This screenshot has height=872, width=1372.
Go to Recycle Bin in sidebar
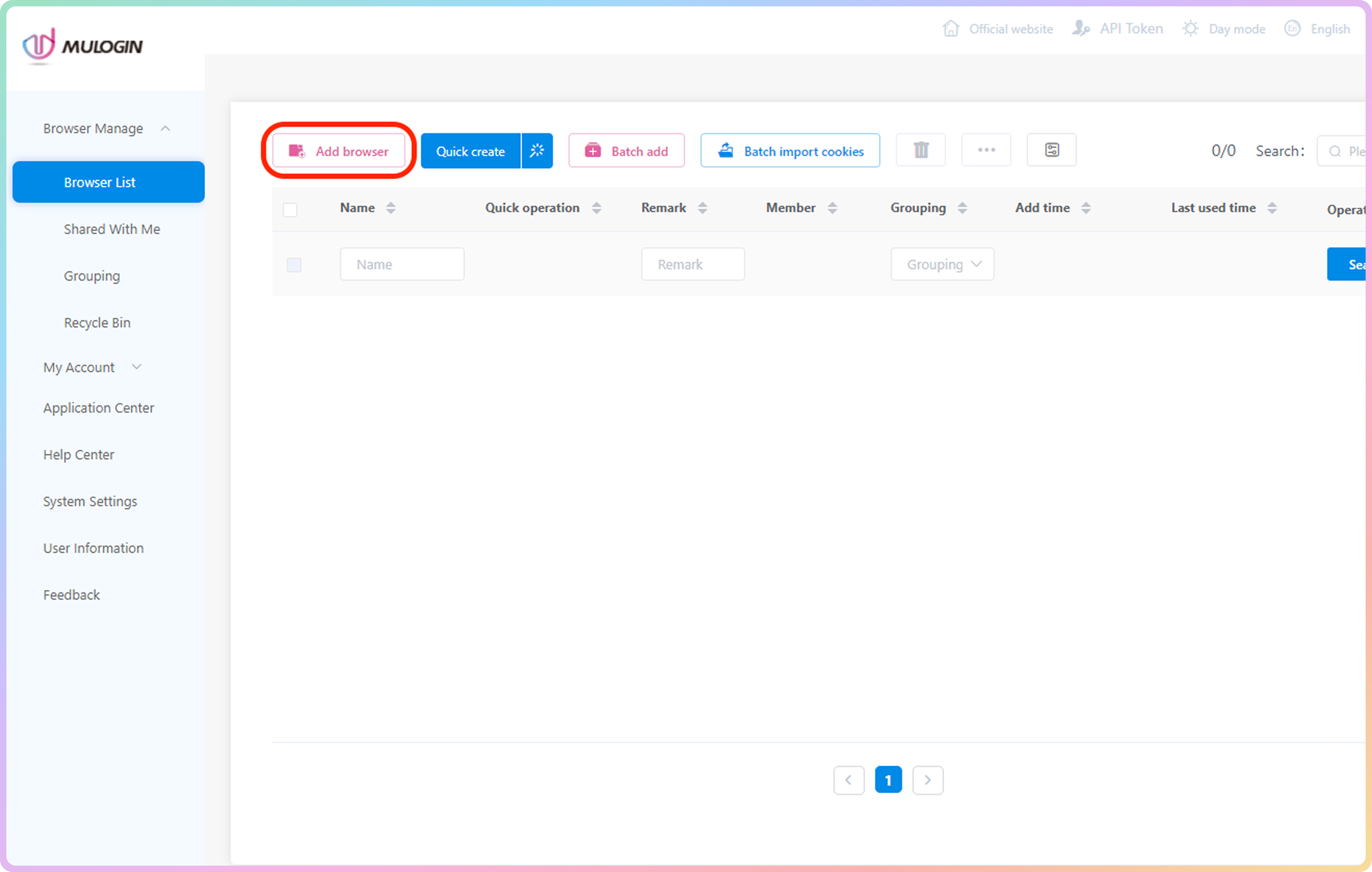[97, 322]
